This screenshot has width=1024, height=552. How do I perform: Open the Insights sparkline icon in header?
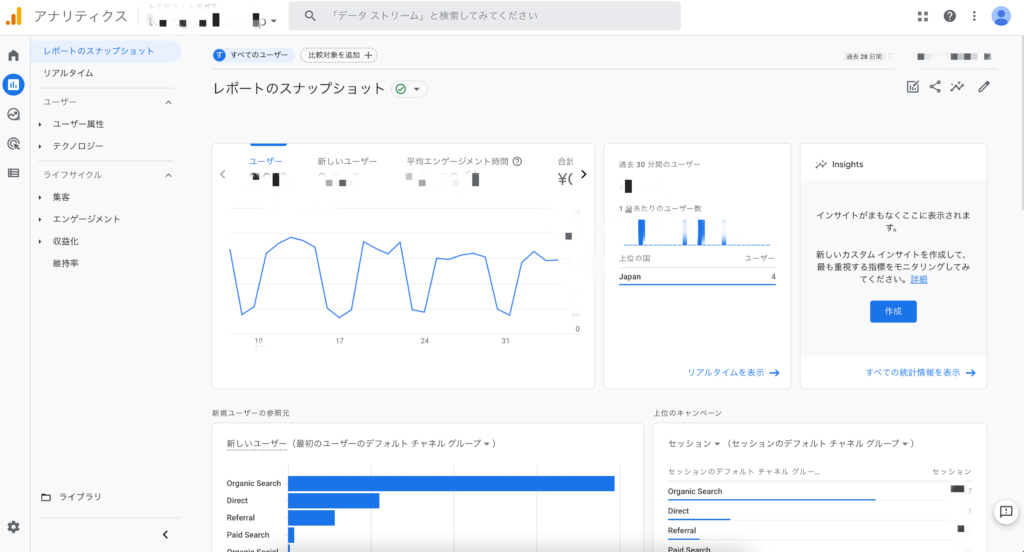tap(957, 86)
